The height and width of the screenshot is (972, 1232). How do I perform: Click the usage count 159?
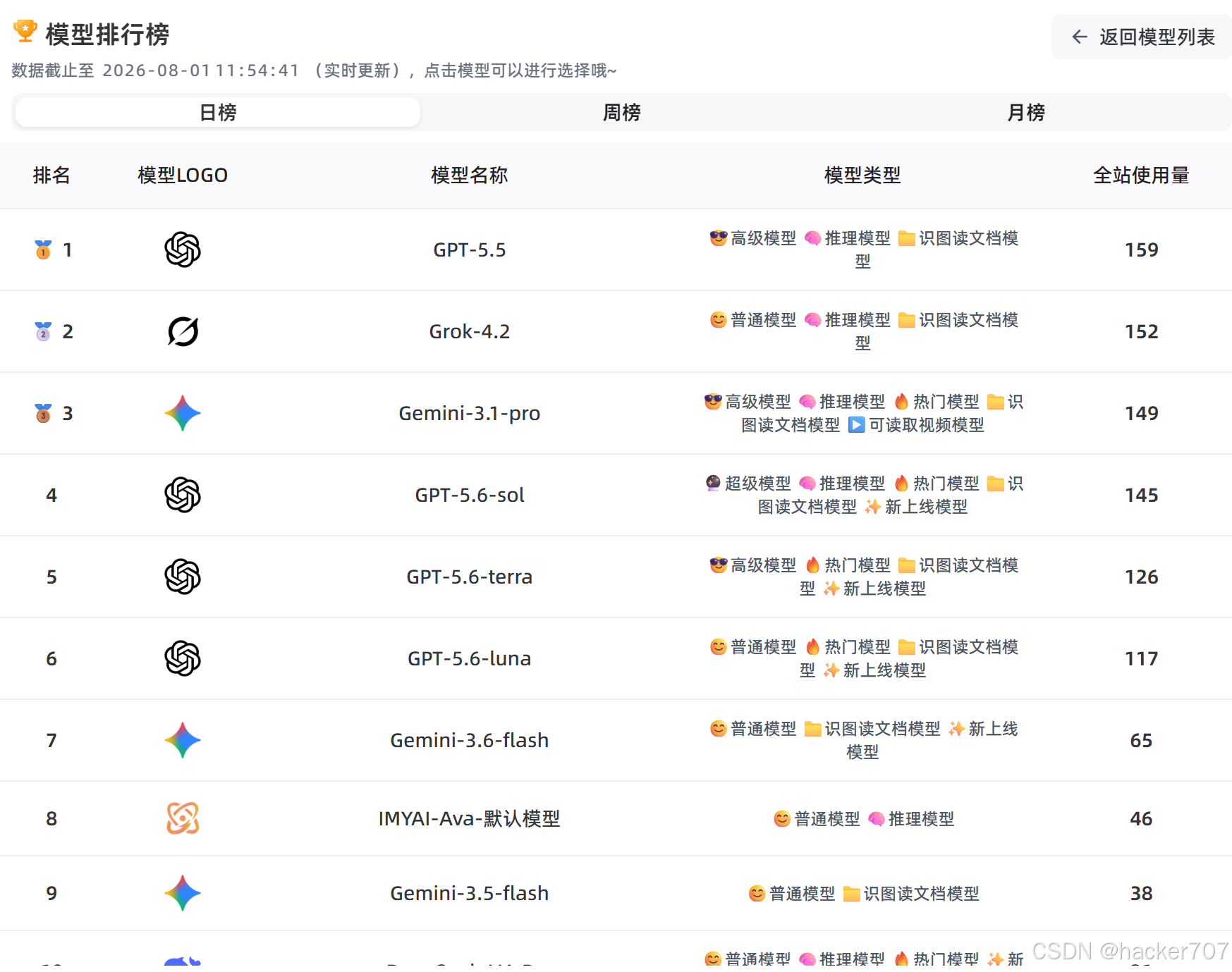pos(1141,250)
